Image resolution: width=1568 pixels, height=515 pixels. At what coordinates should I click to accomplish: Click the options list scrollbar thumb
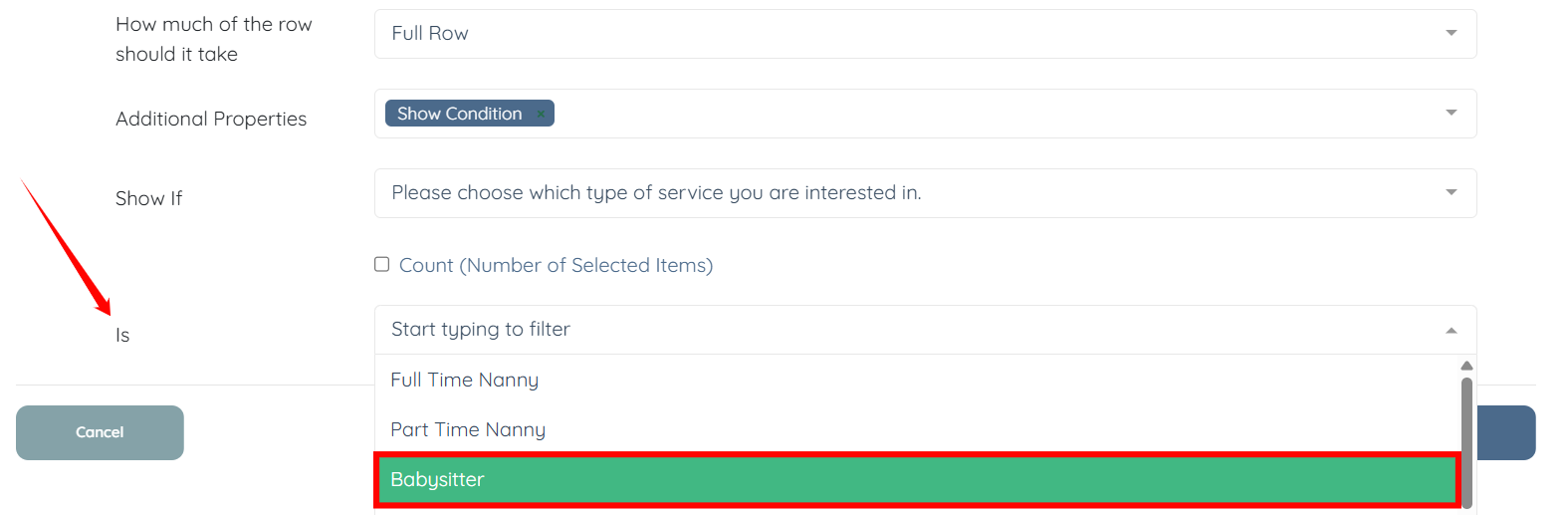coord(1466,438)
